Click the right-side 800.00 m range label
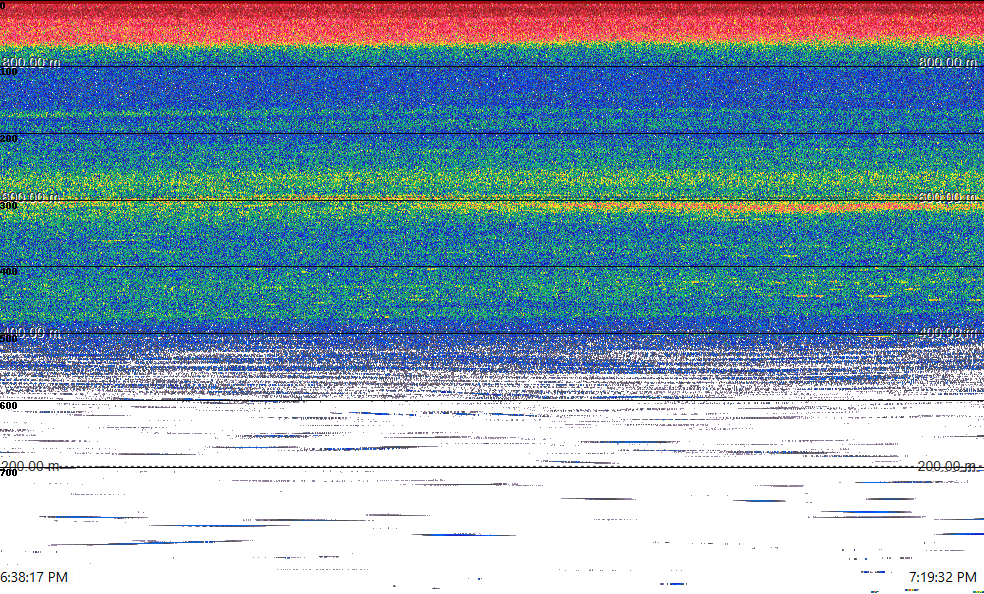This screenshot has height=594, width=984. tap(948, 62)
